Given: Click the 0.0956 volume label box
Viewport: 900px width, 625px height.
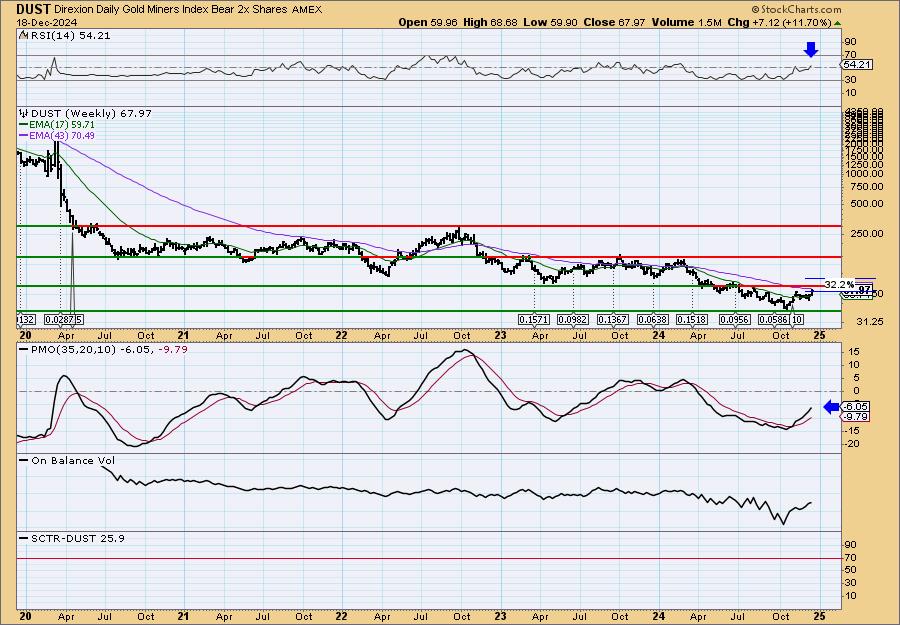Looking at the screenshot, I should [736, 319].
